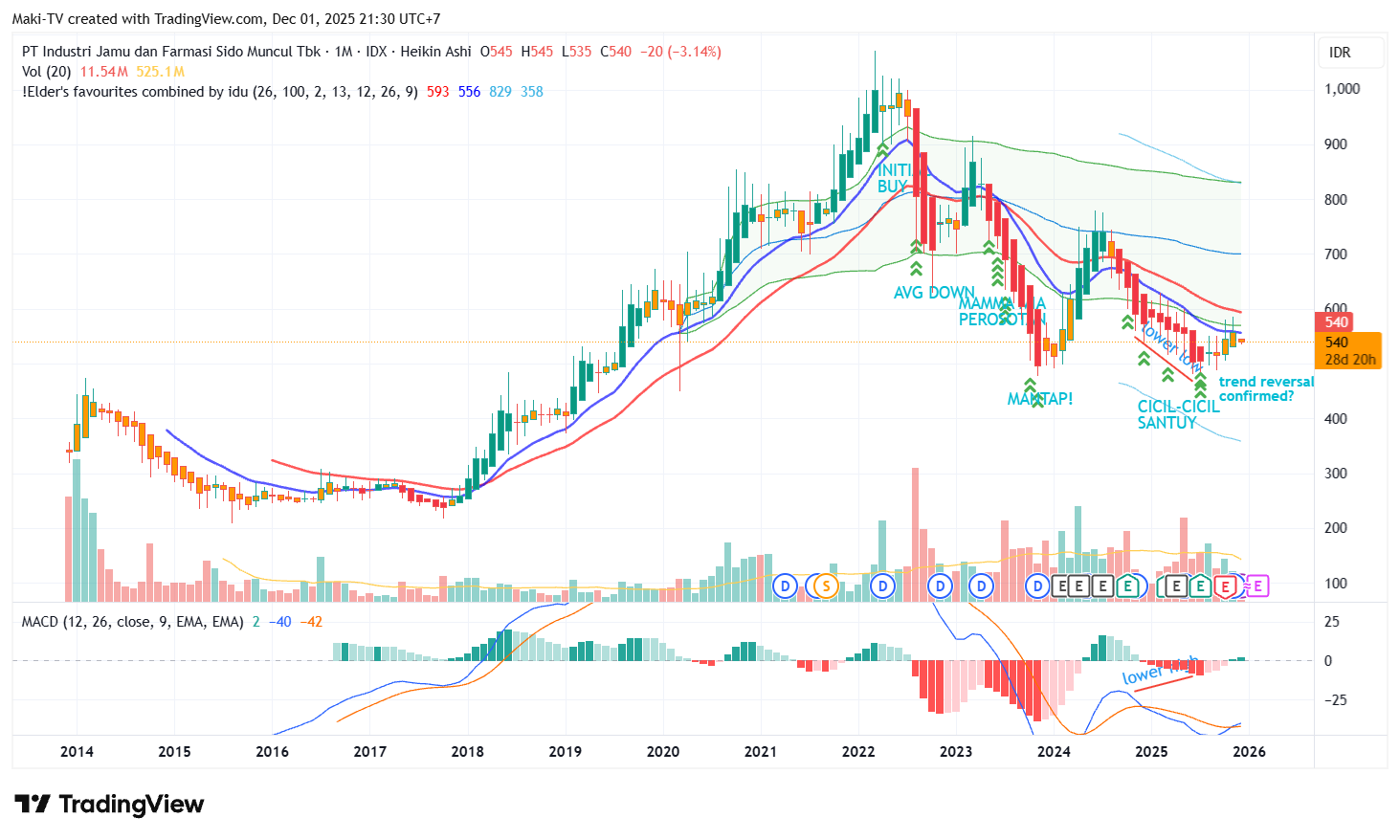Click the Vol (20) indicator label

click(47, 72)
